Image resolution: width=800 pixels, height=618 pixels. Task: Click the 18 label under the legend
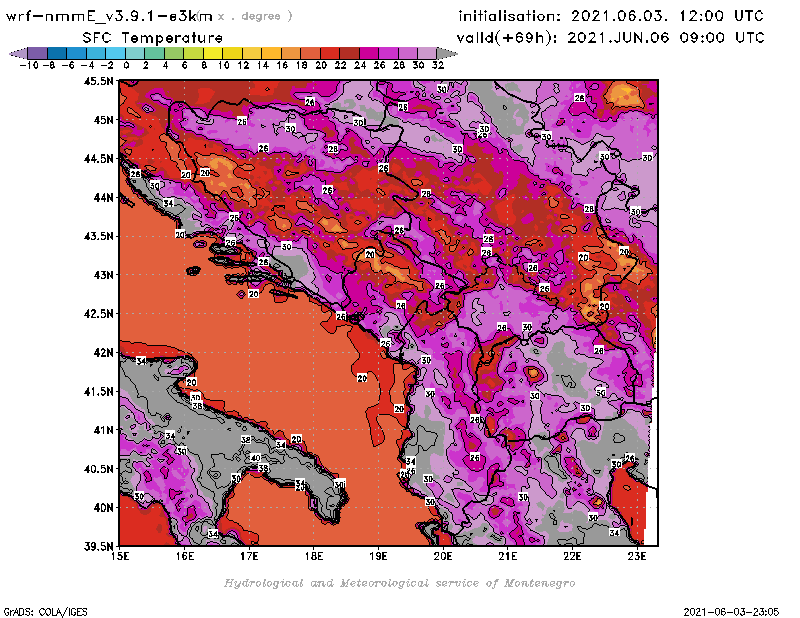(x=302, y=65)
